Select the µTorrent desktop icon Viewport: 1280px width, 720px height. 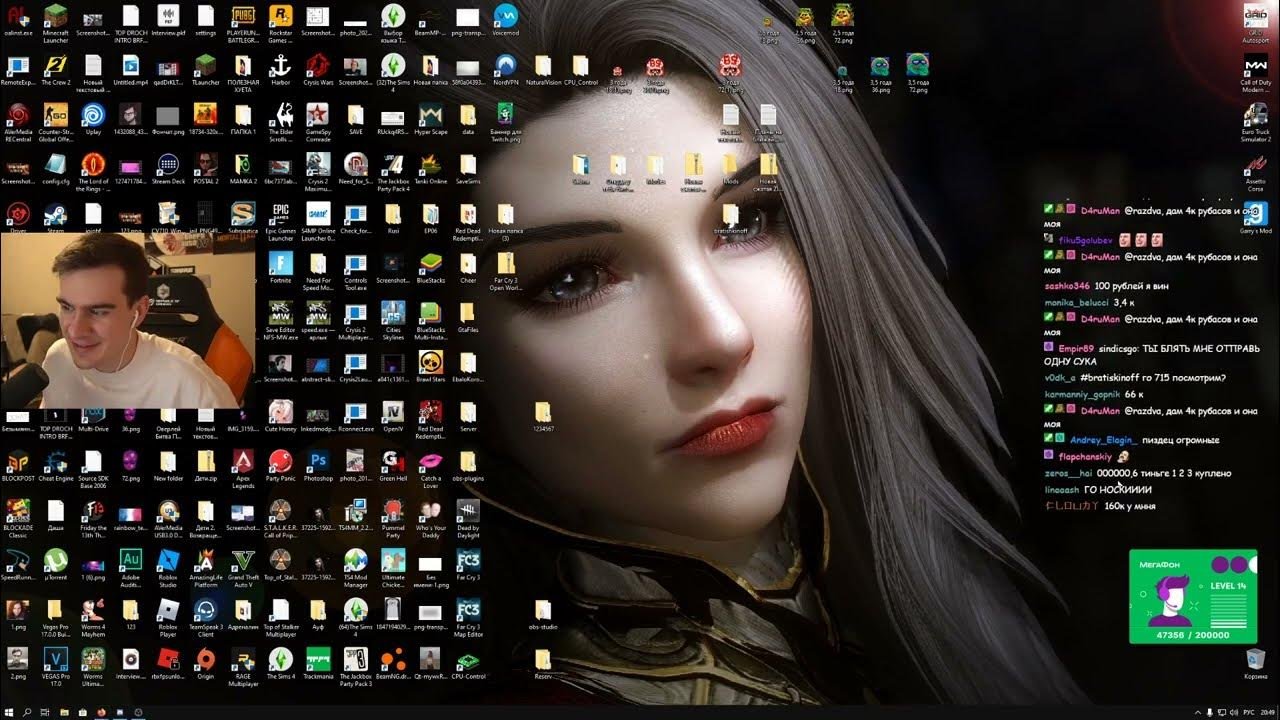point(56,560)
